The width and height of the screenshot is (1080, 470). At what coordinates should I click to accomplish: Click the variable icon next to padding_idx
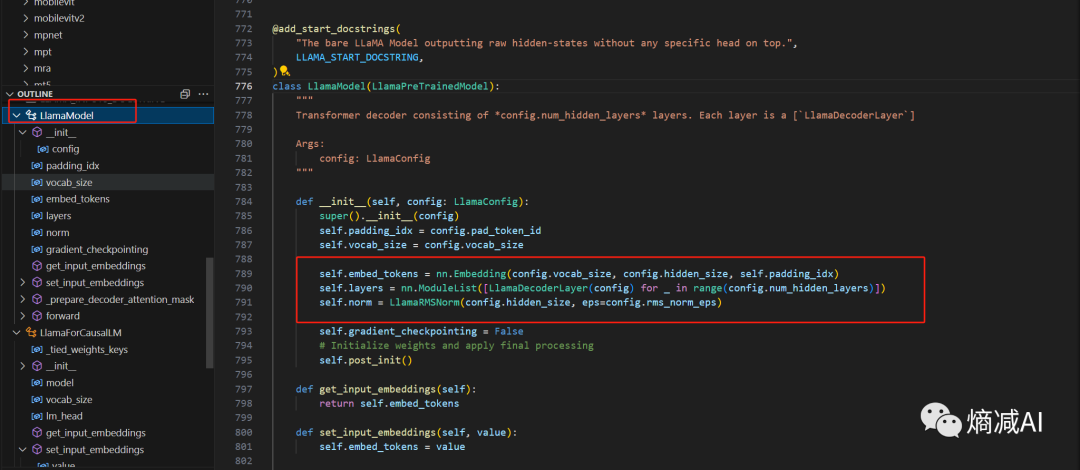[x=37, y=166]
